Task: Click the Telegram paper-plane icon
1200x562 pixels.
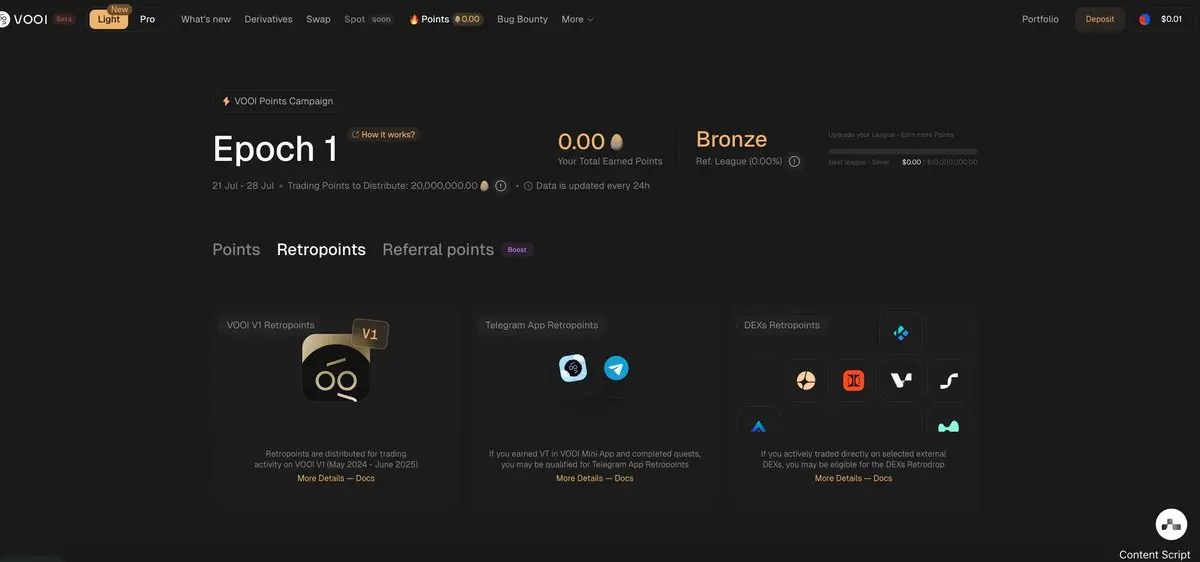Action: pos(616,369)
